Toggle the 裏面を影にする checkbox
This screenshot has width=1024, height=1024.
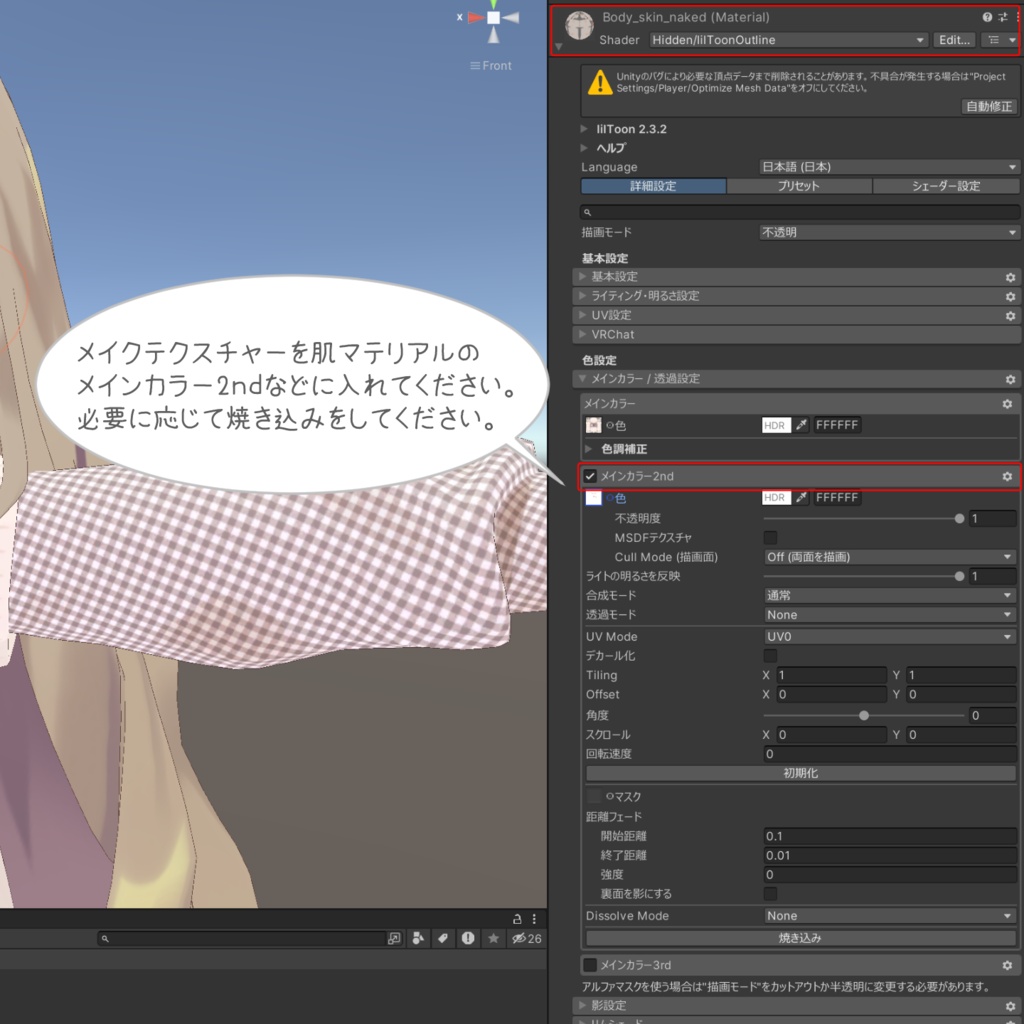click(770, 893)
